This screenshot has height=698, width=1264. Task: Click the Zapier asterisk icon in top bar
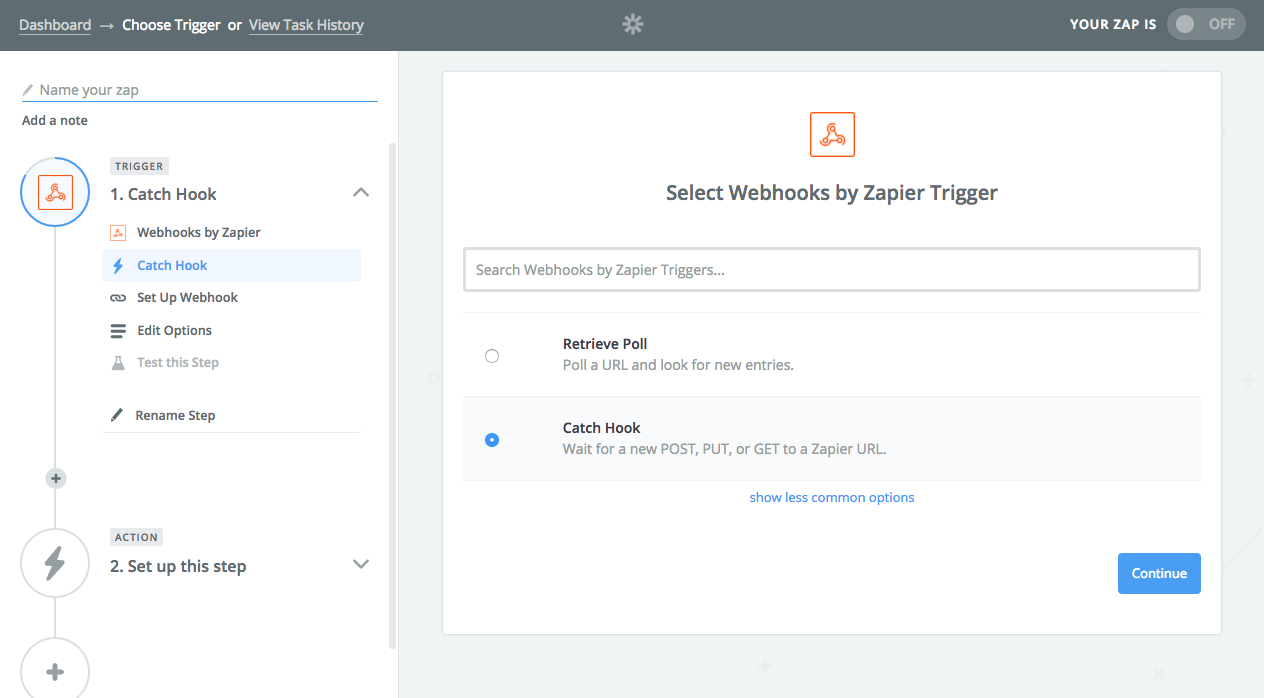click(x=632, y=23)
